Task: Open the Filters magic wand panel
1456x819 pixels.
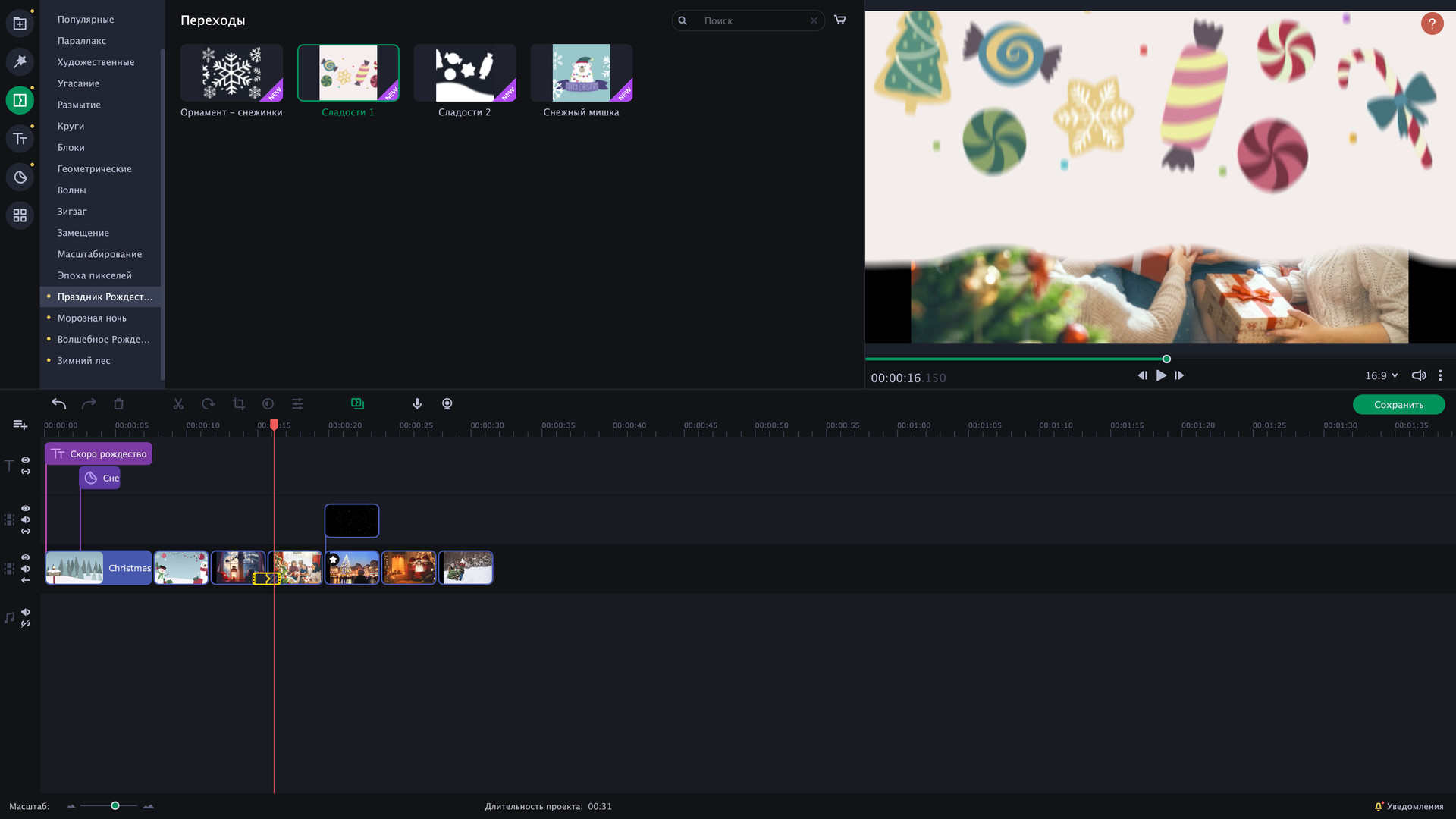Action: pos(20,61)
